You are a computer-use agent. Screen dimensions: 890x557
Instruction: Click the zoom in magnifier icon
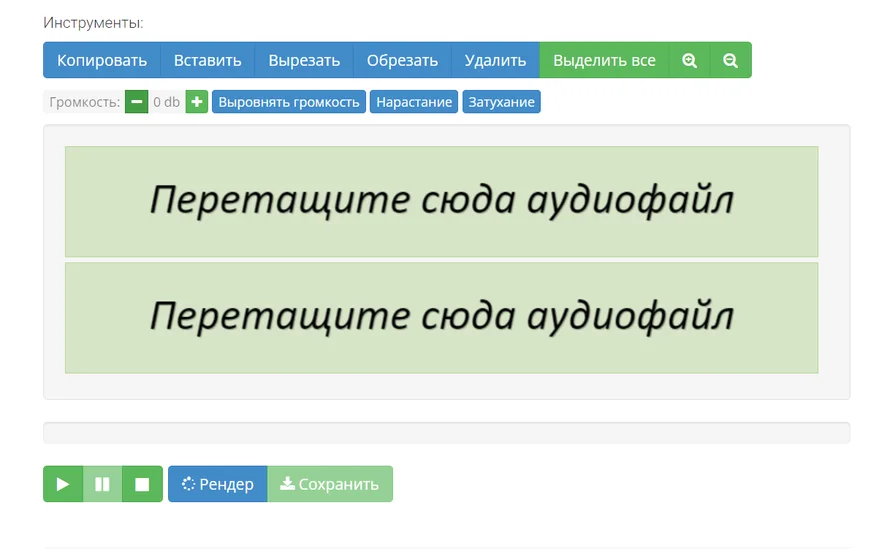690,60
